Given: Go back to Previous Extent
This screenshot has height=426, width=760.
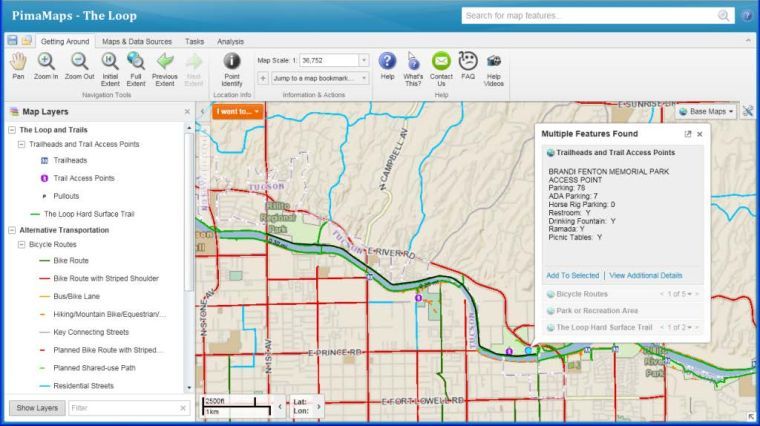Looking at the screenshot, I should point(165,65).
